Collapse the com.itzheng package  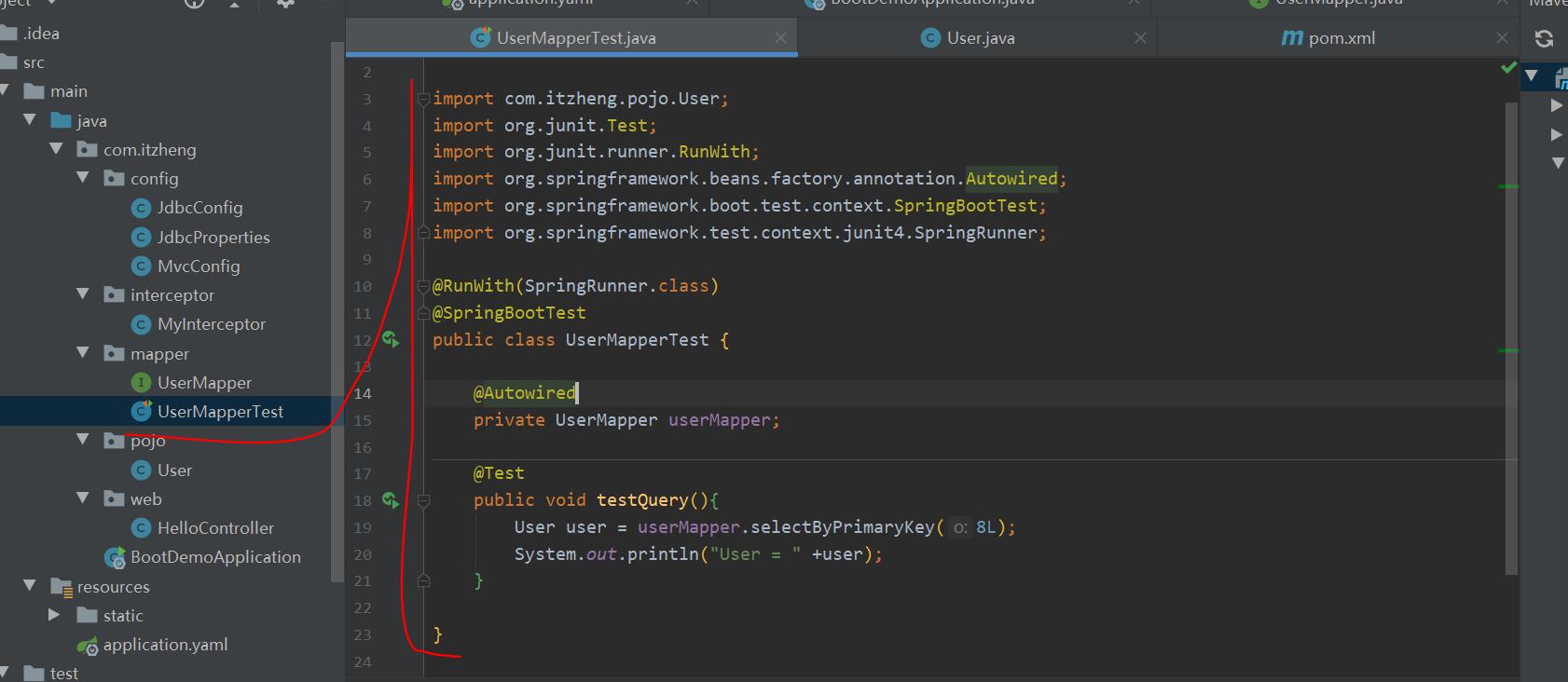(x=56, y=148)
